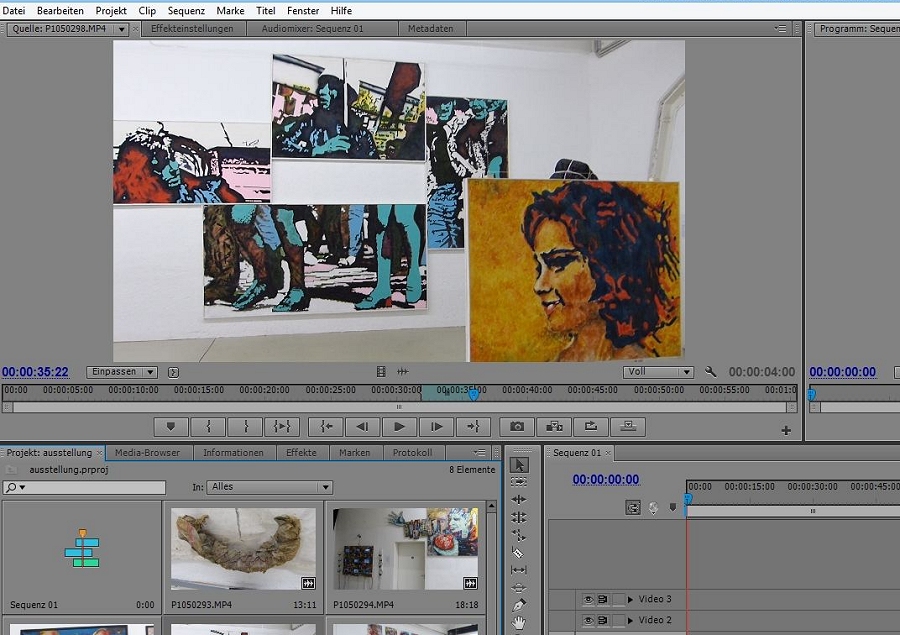Set In point in Source monitor
Image resolution: width=900 pixels, height=635 pixels.
pos(208,427)
